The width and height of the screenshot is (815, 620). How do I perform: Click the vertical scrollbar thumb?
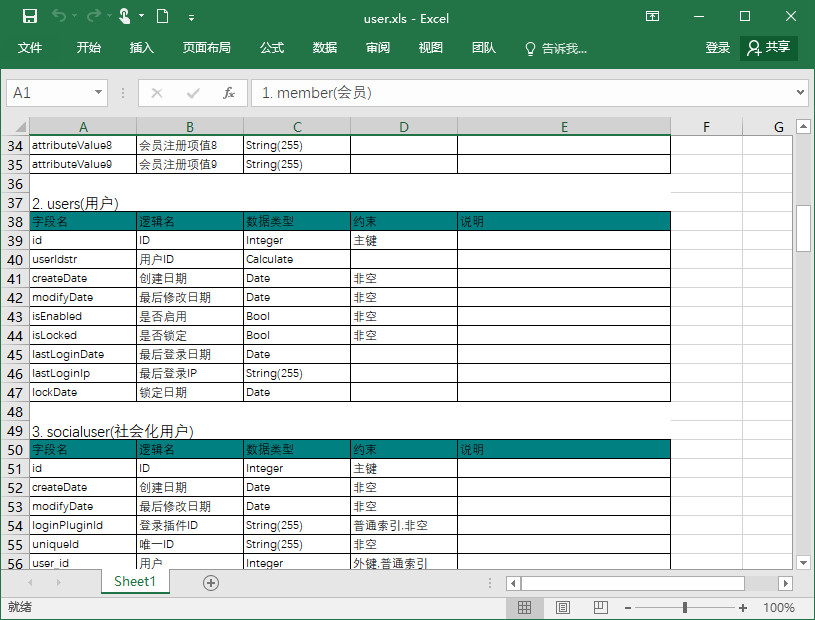tap(803, 229)
